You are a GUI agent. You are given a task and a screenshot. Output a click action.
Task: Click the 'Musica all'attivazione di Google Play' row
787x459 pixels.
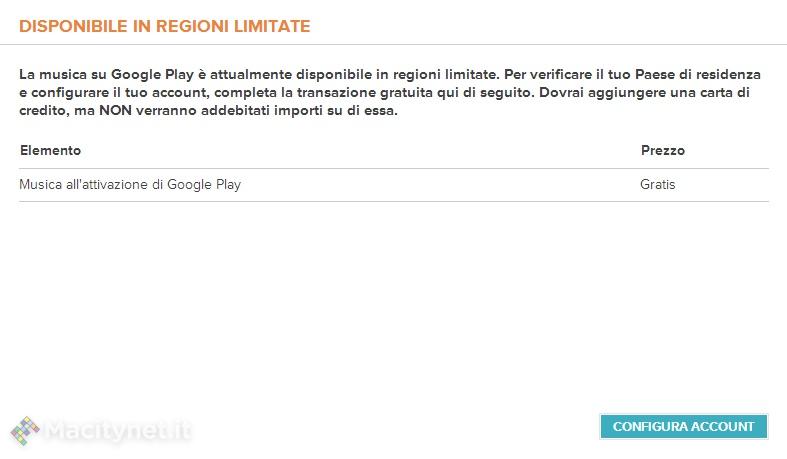click(x=130, y=185)
